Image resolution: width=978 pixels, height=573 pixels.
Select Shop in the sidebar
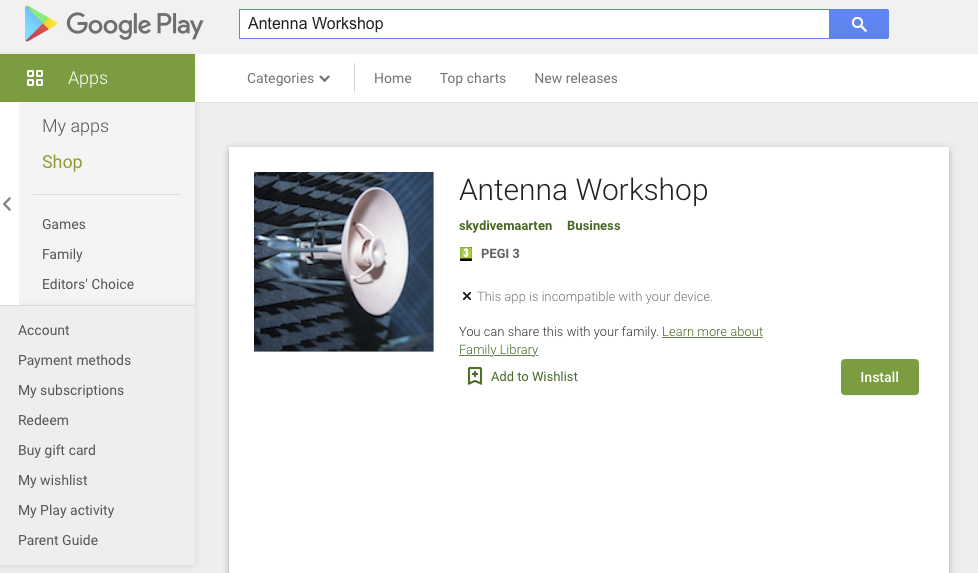(x=62, y=162)
